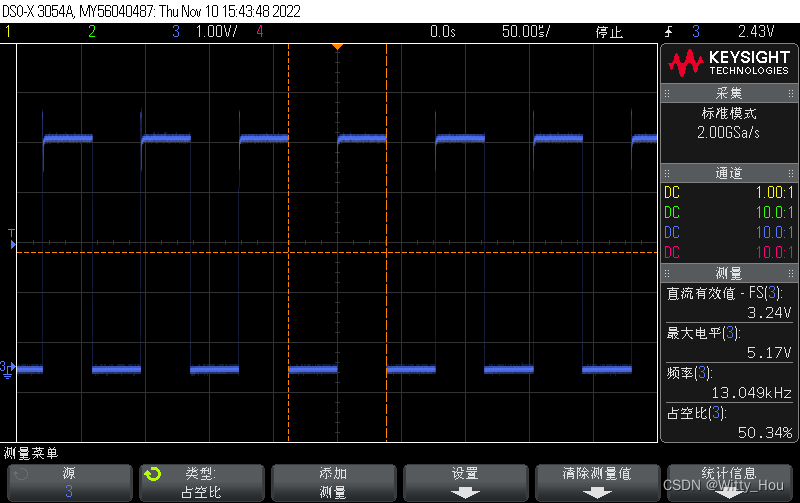Click the 2.43V trigger level value

pyautogui.click(x=756, y=32)
